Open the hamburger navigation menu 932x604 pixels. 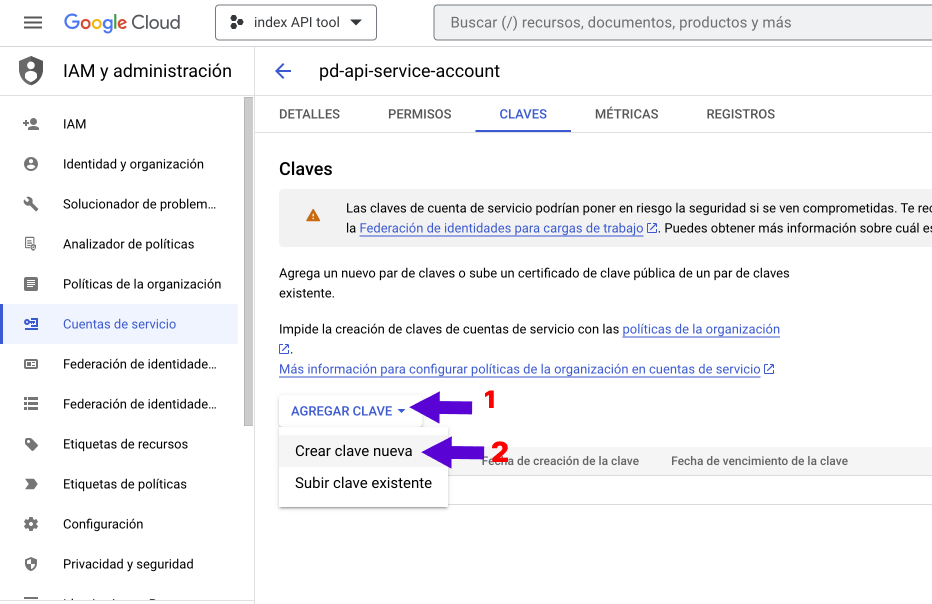coord(33,23)
